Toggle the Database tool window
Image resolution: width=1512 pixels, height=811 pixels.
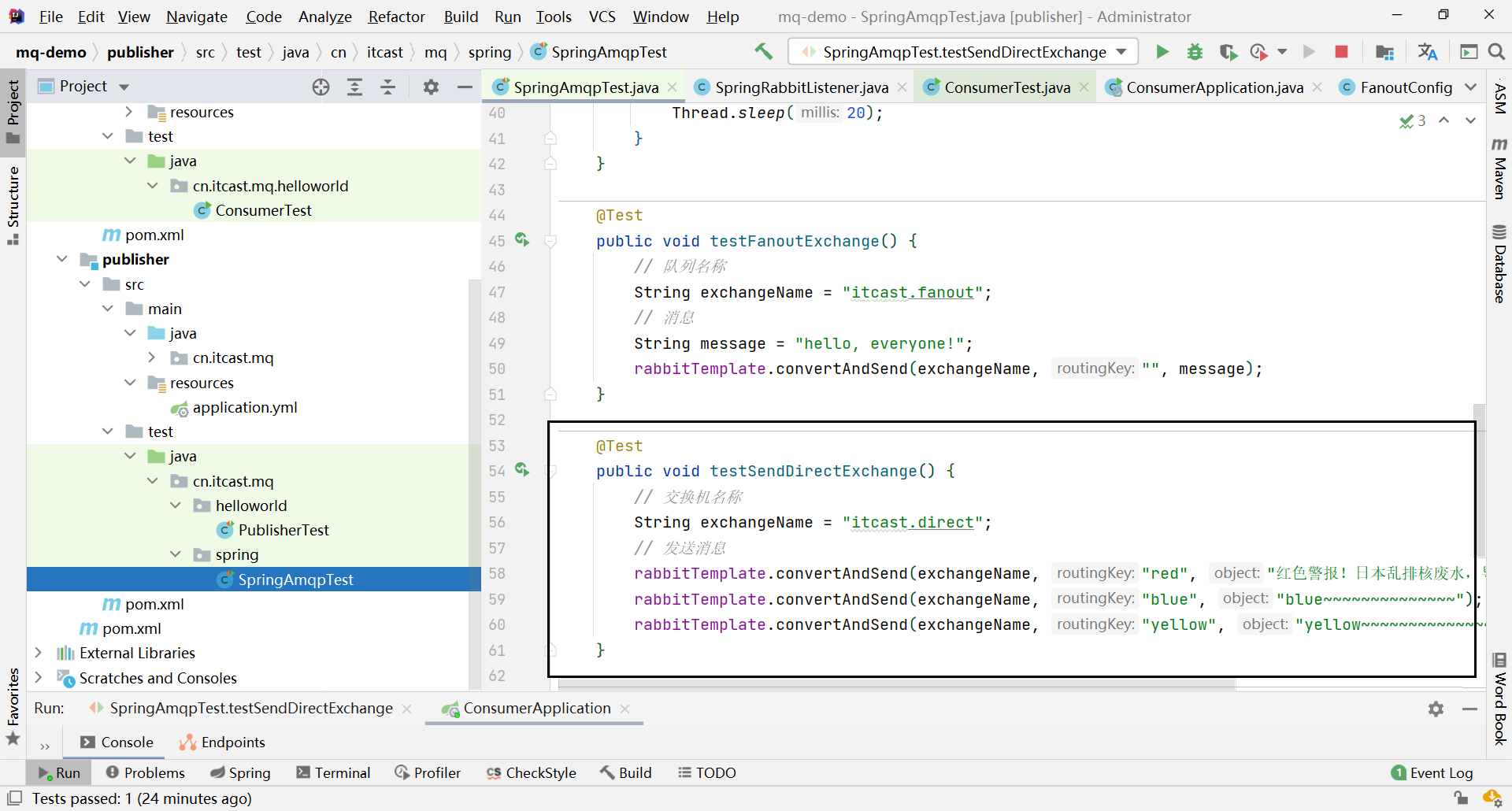coord(1499,265)
